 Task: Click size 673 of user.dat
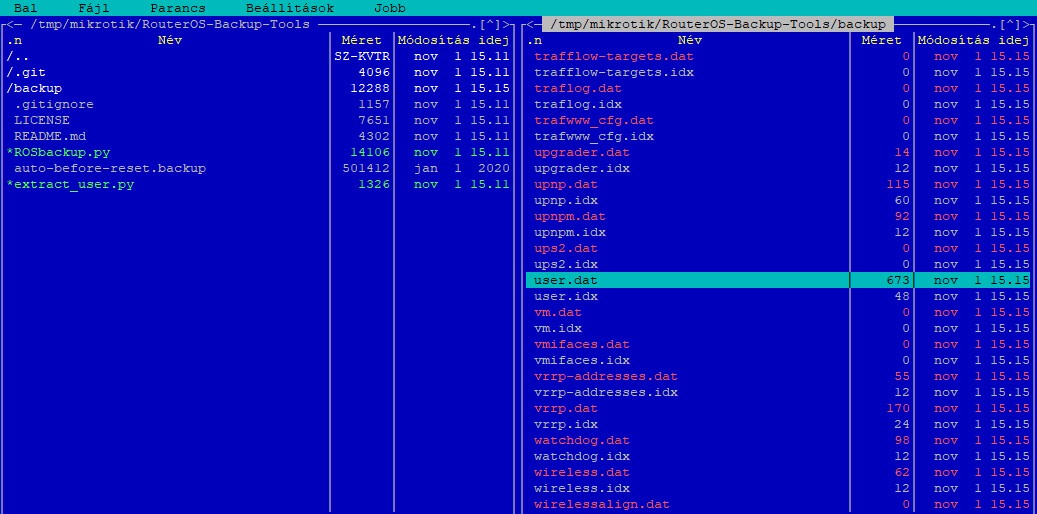click(x=897, y=280)
